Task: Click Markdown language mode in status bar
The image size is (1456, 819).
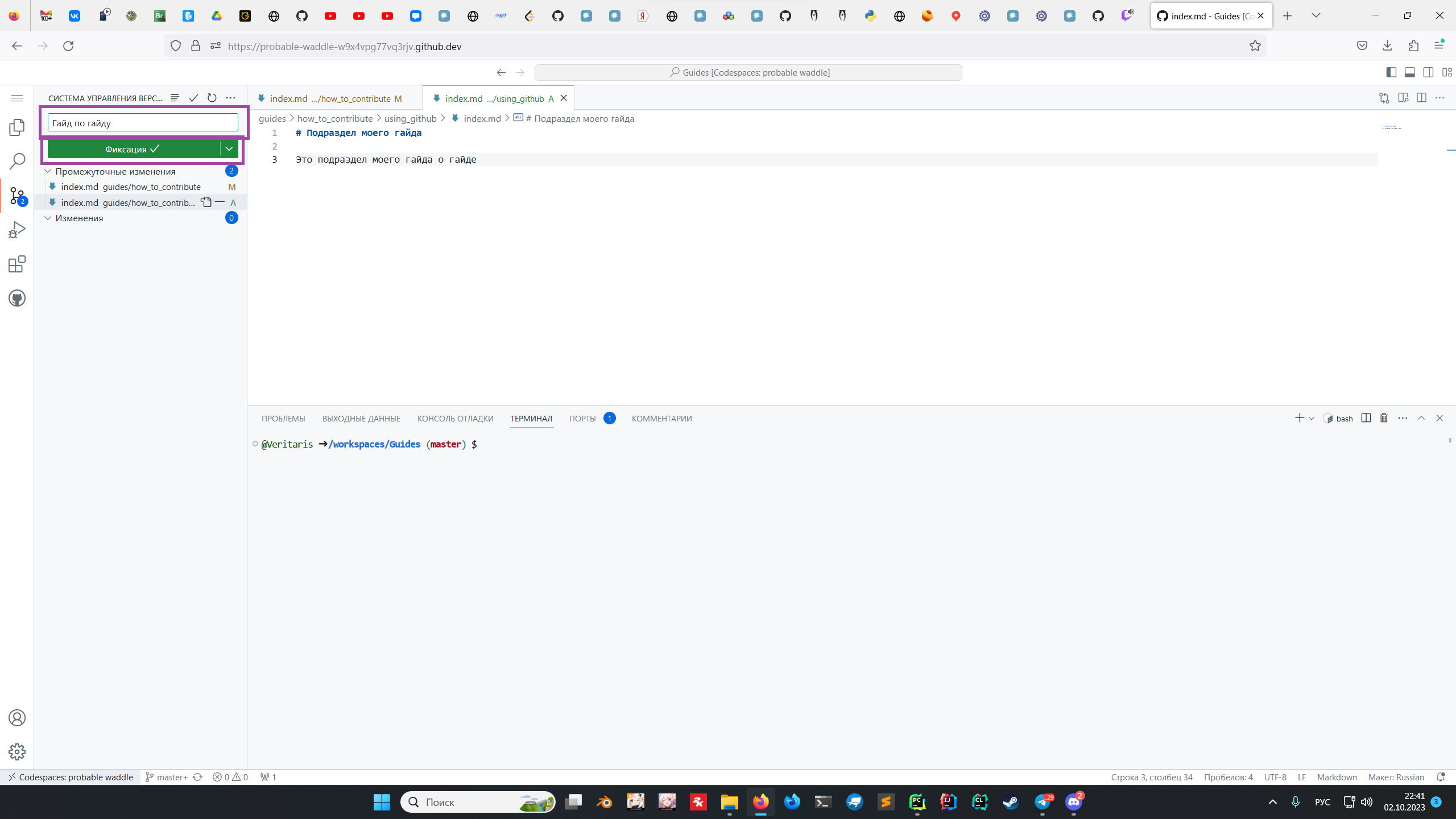Action: point(1337,777)
